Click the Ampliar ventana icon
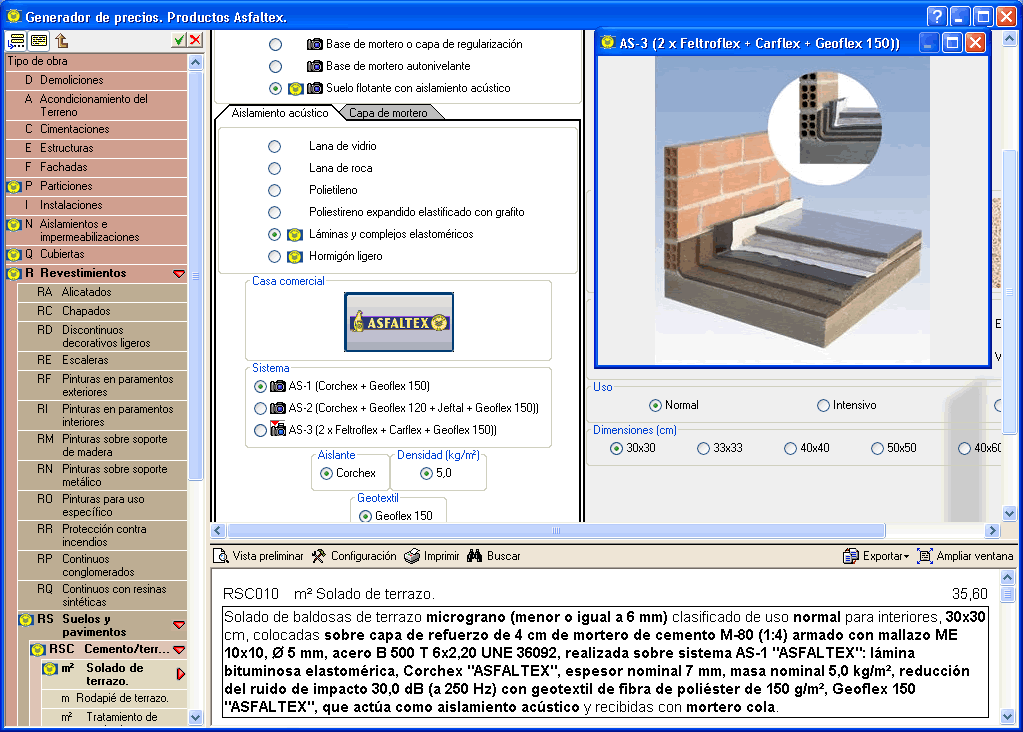This screenshot has width=1023, height=732. 924,556
